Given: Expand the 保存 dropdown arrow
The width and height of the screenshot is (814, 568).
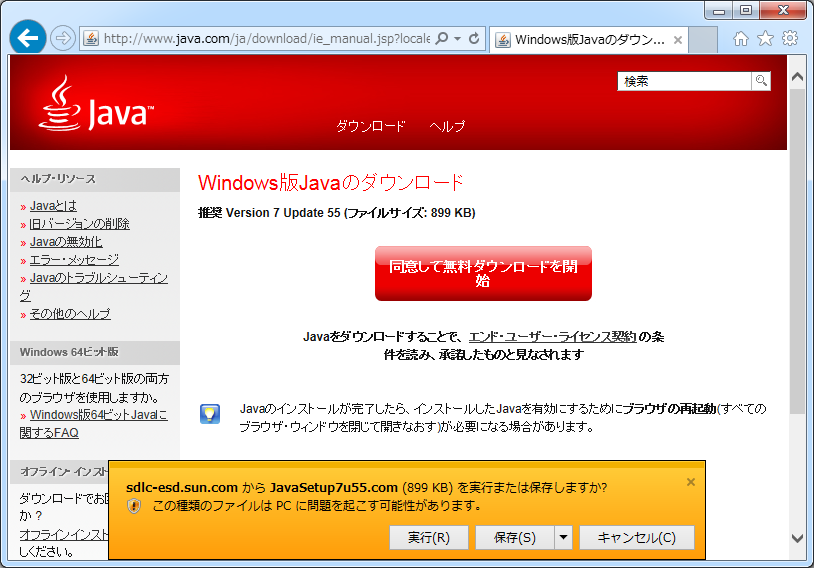Looking at the screenshot, I should [x=563, y=537].
